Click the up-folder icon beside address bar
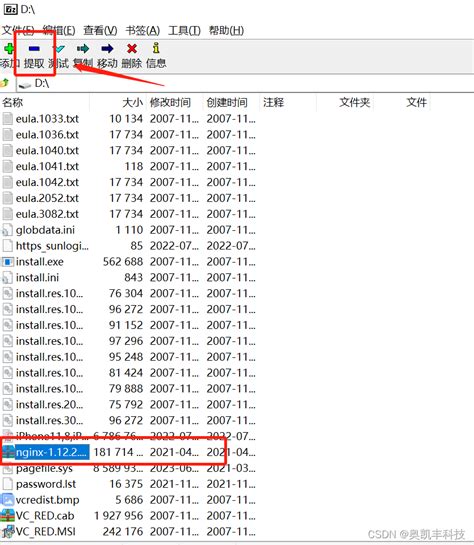 coord(5,83)
